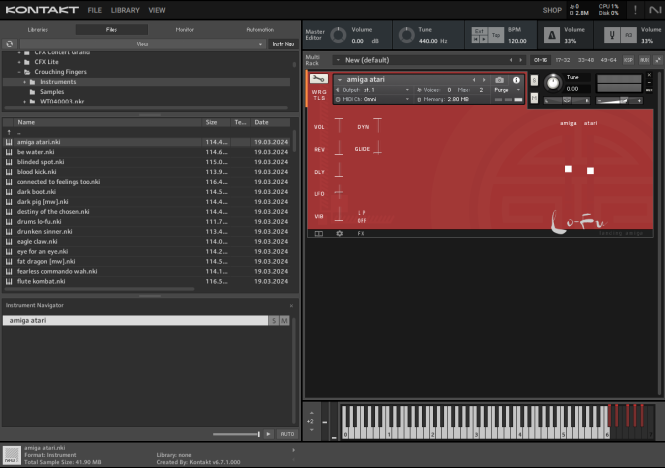665x468 pixels.
Task: Click the metronome icon
Action: pos(552,35)
